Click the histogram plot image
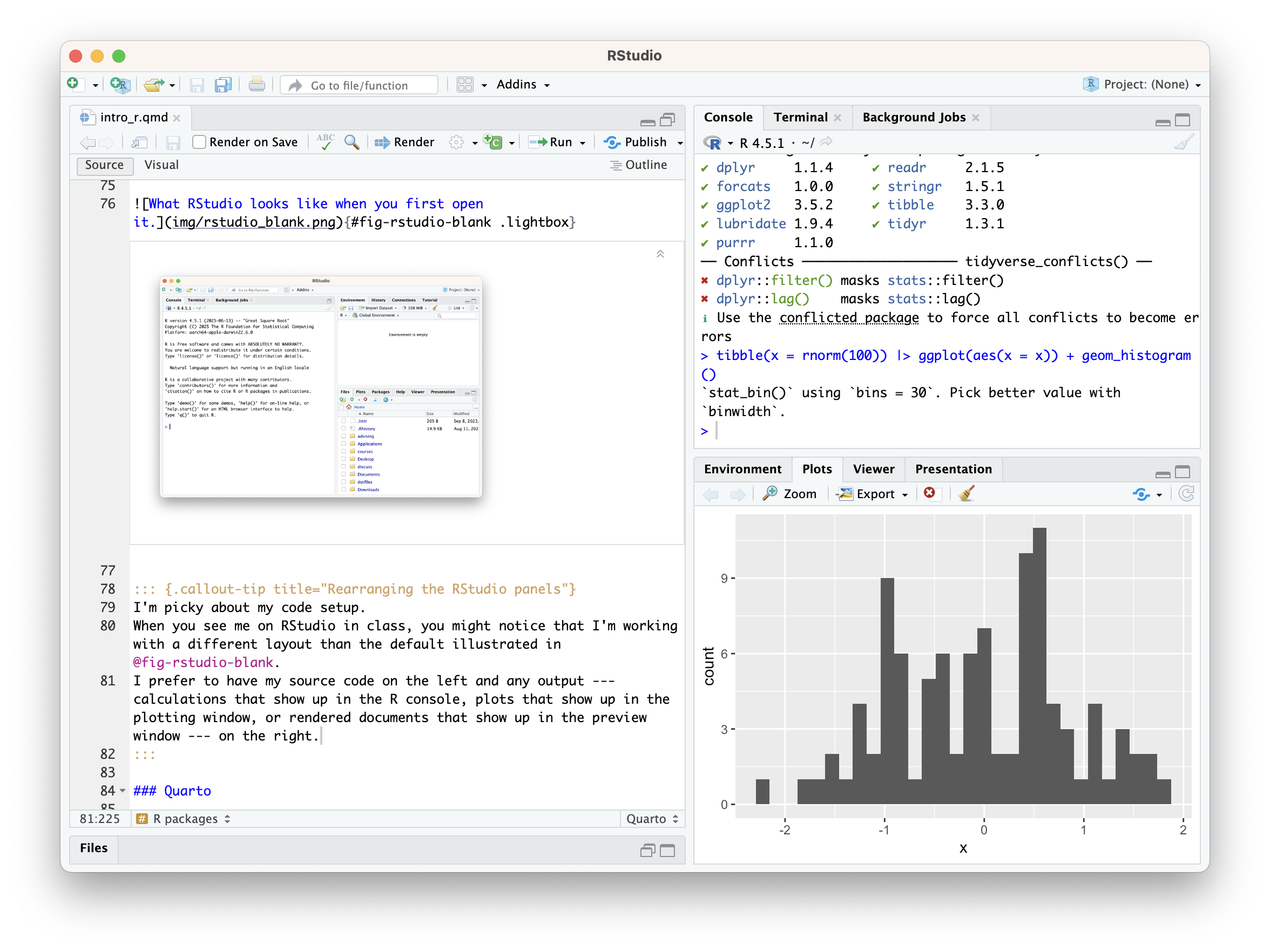The image size is (1270, 952). [x=947, y=683]
